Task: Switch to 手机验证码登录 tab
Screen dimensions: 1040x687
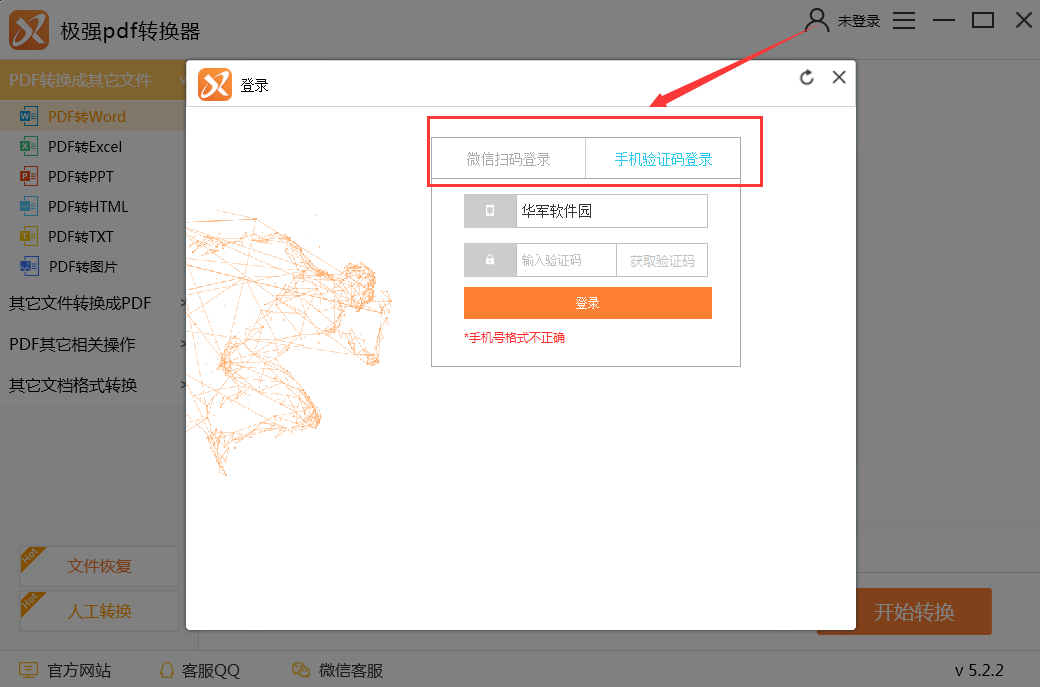Action: 663,159
